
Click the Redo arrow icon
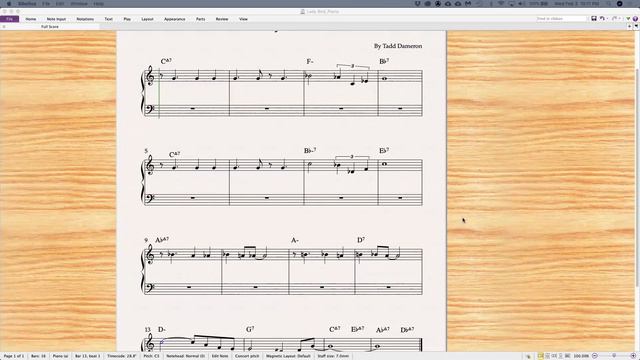tap(614, 18)
